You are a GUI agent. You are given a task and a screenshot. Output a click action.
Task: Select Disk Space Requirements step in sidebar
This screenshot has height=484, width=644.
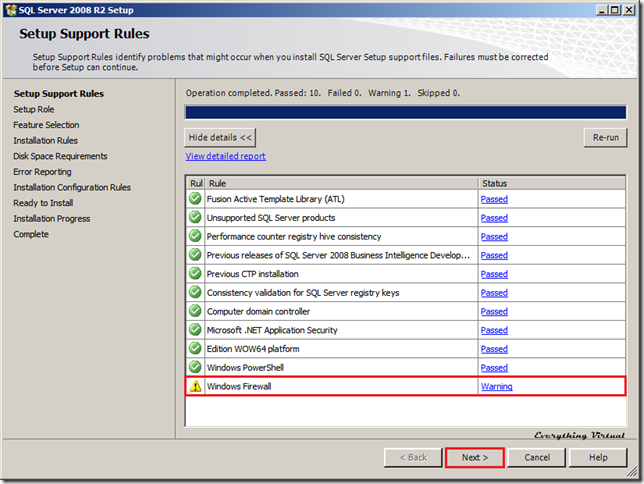pyautogui.click(x=60, y=156)
